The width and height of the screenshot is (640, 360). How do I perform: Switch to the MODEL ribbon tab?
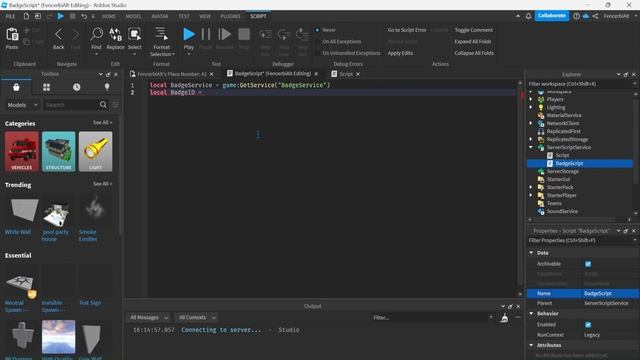[133, 16]
